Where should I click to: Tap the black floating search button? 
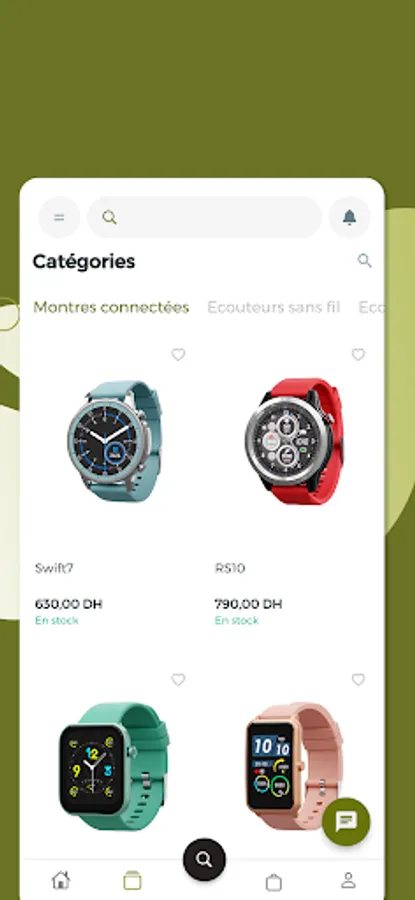coord(204,859)
